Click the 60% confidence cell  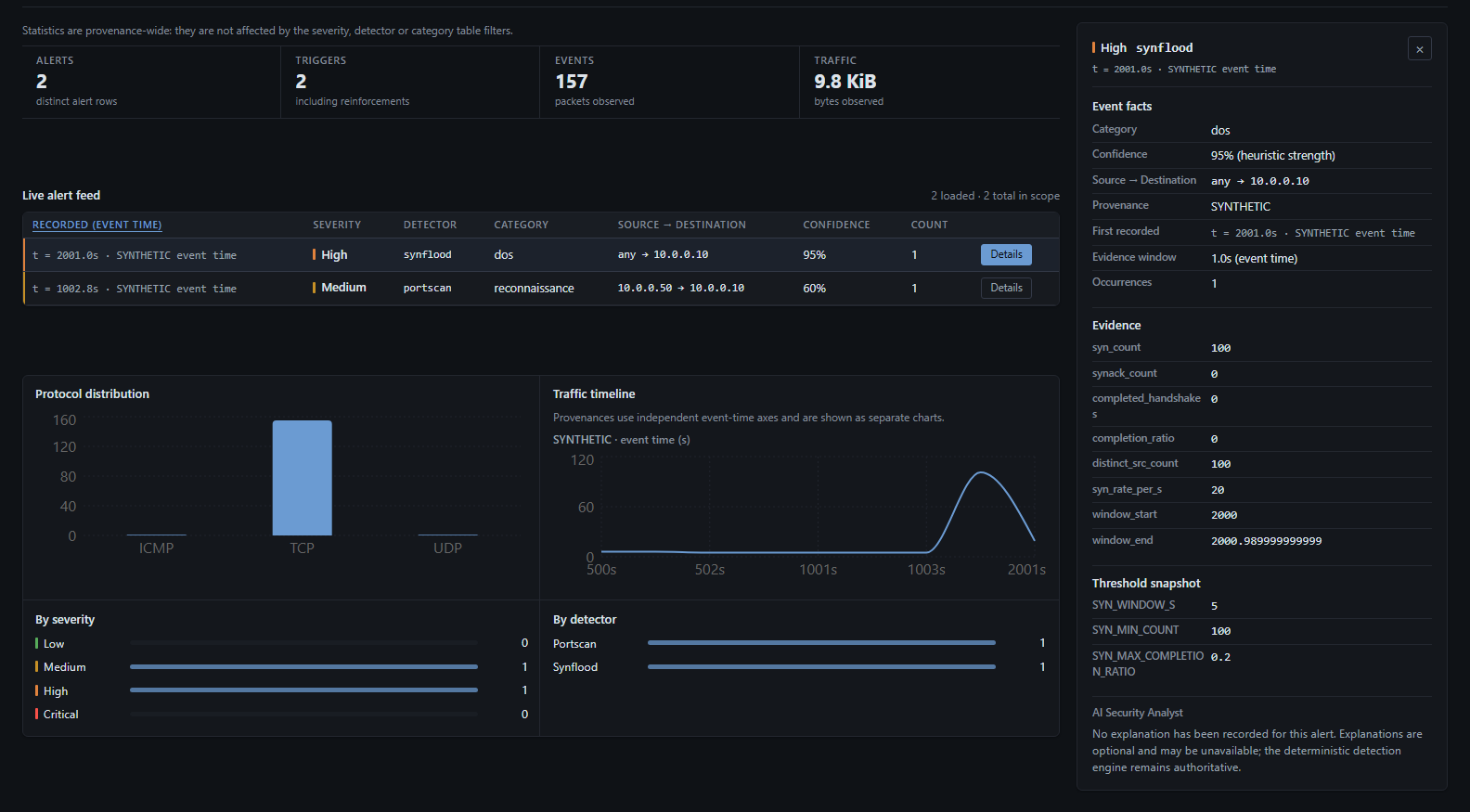pyautogui.click(x=814, y=288)
